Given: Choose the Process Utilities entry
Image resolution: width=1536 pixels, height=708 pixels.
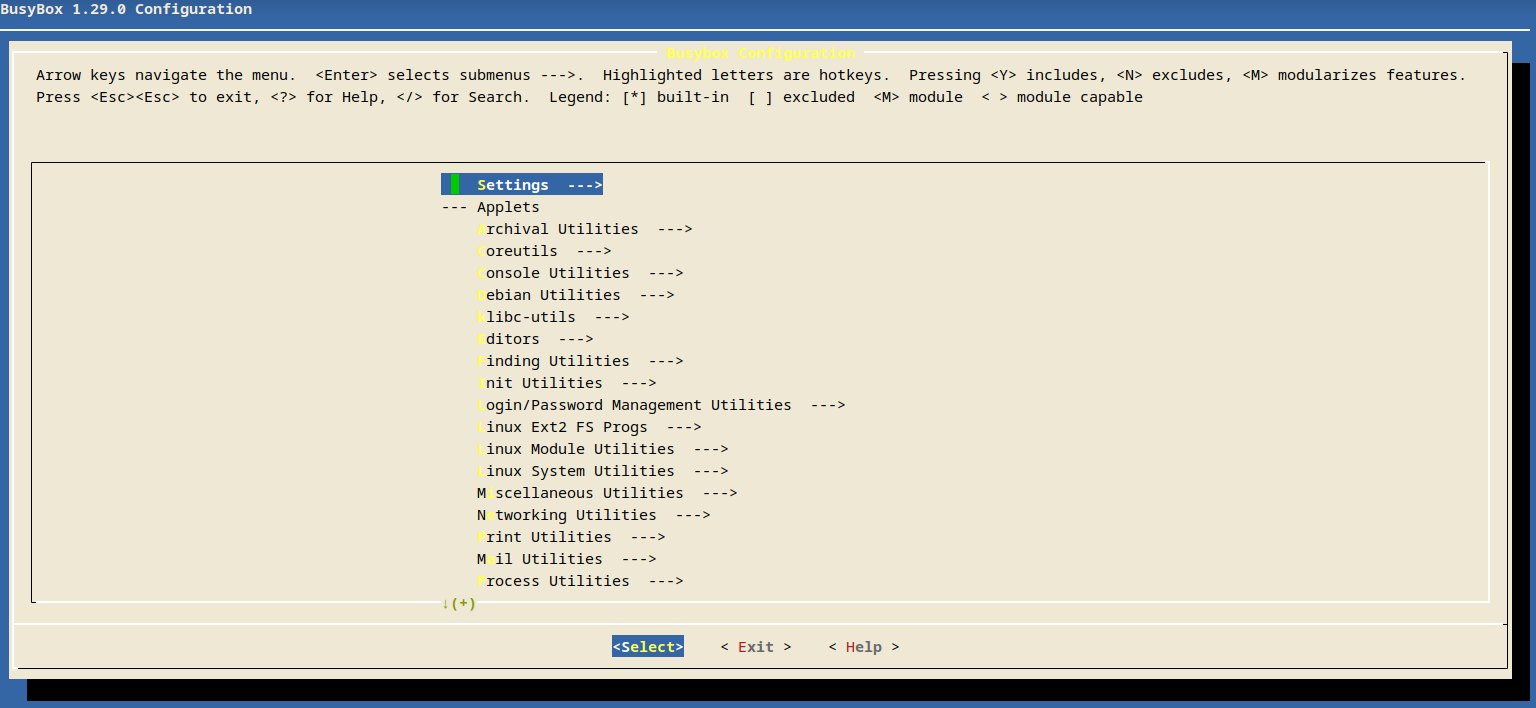Looking at the screenshot, I should click(580, 581).
